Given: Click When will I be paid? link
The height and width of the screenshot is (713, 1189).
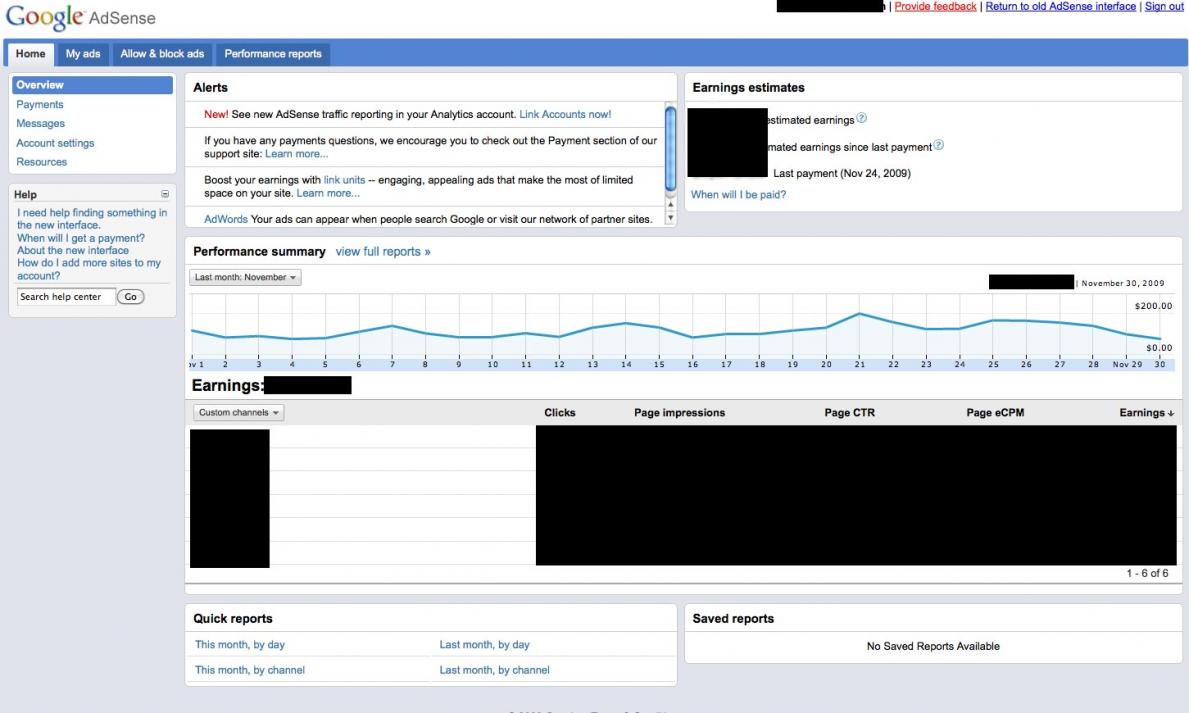Looking at the screenshot, I should tap(739, 195).
